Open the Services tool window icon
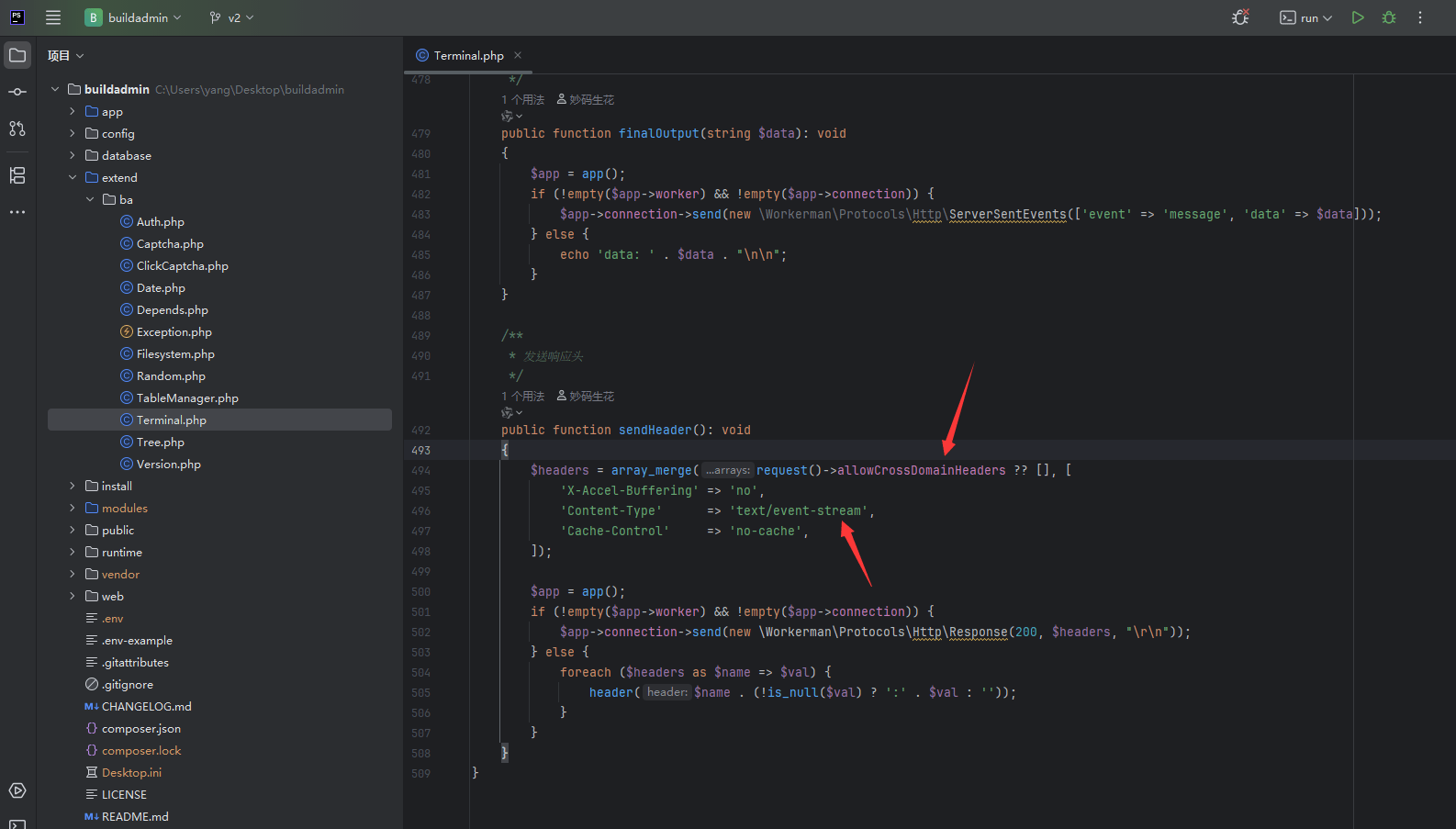The height and width of the screenshot is (829, 1456). coord(17,790)
